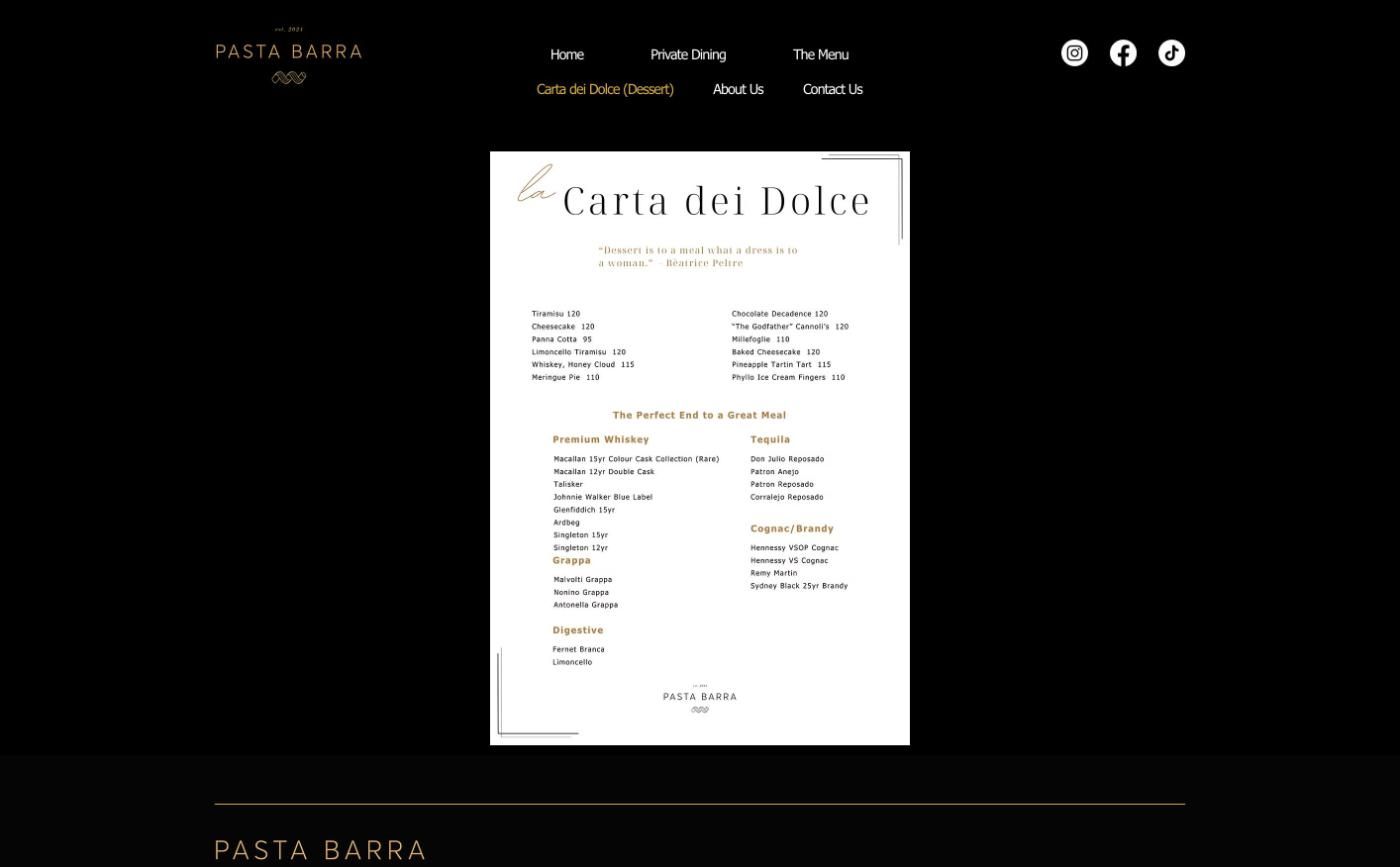
Task: Click 'Johnnie Walker Blue Label' entry
Action: point(602,497)
